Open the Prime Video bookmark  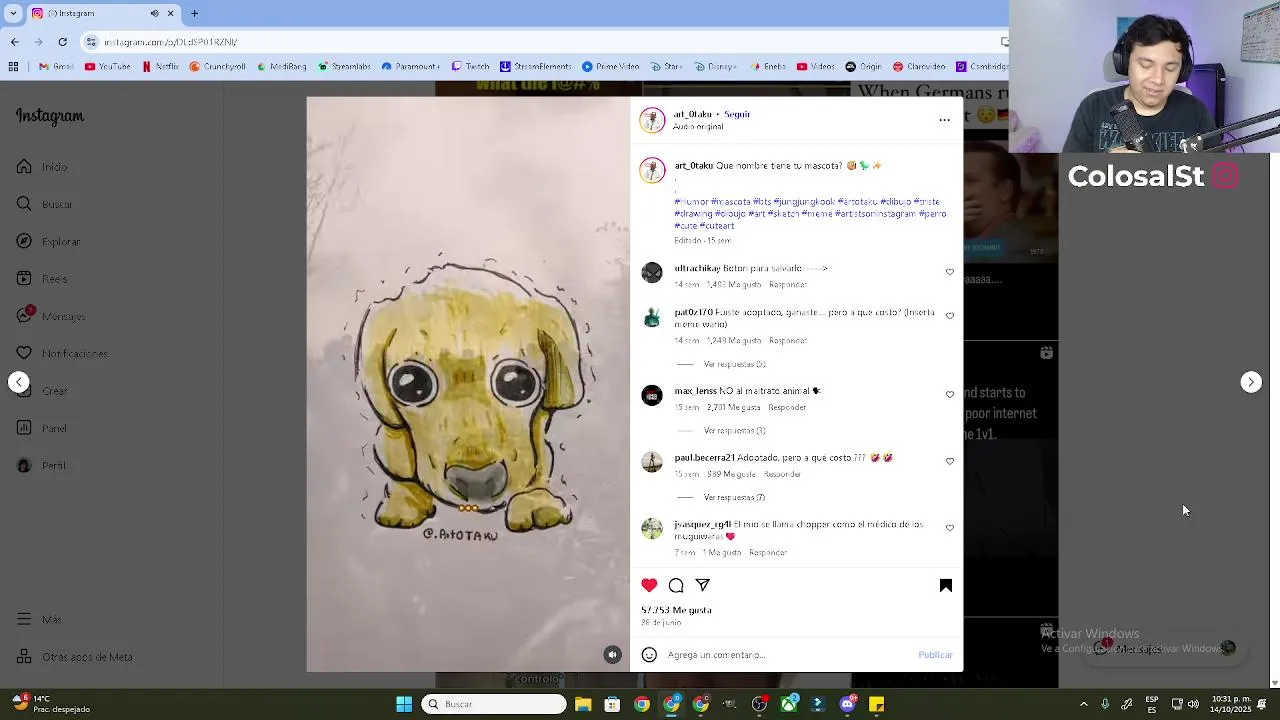(x=611, y=67)
